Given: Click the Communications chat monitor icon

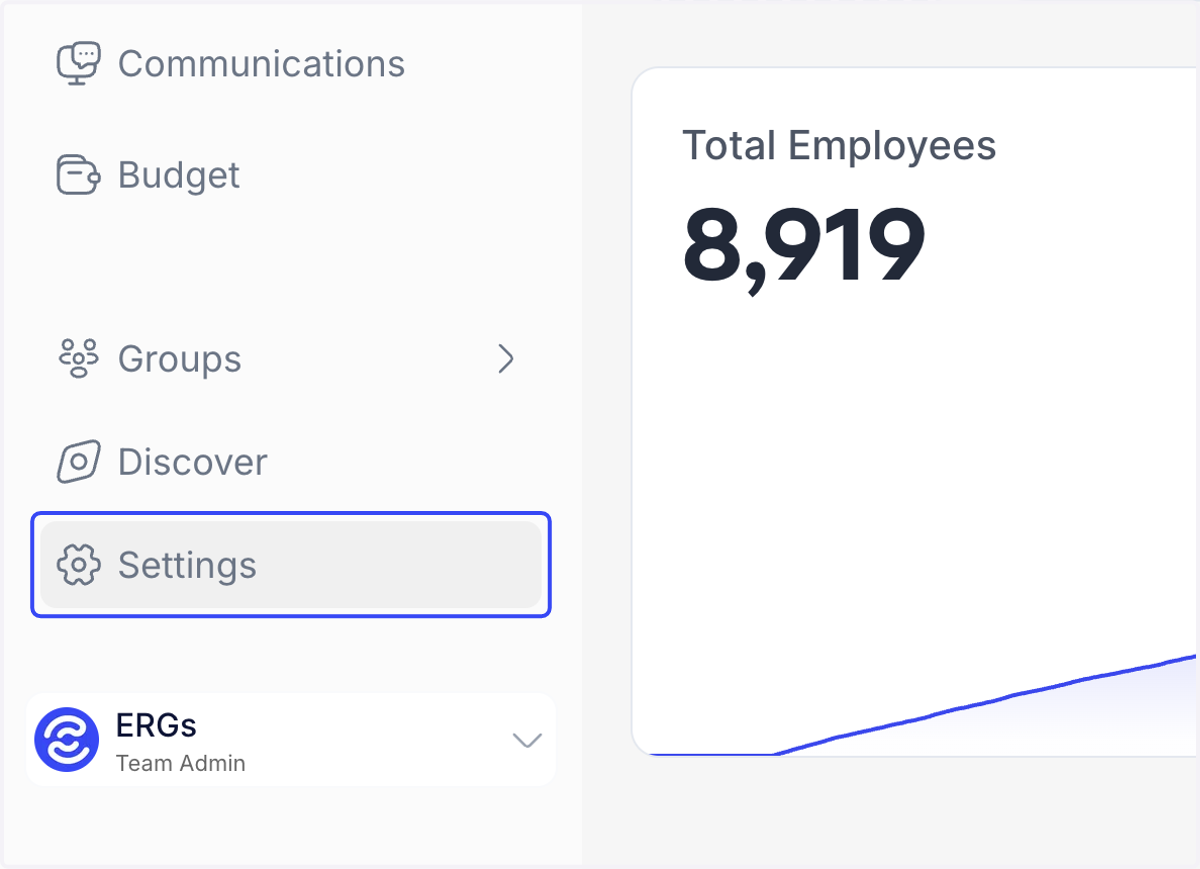Looking at the screenshot, I should [x=78, y=64].
